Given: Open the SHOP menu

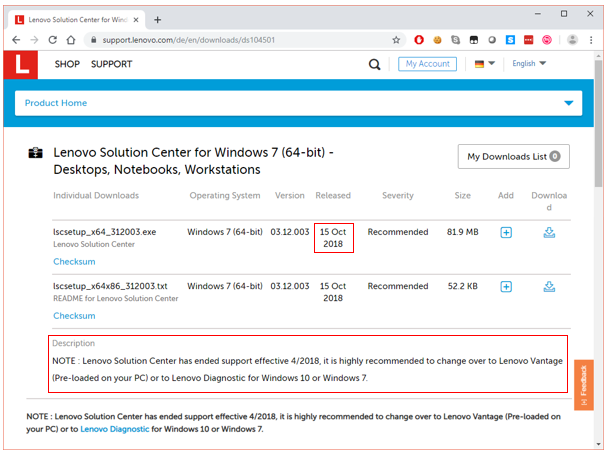Looking at the screenshot, I should click(67, 64).
